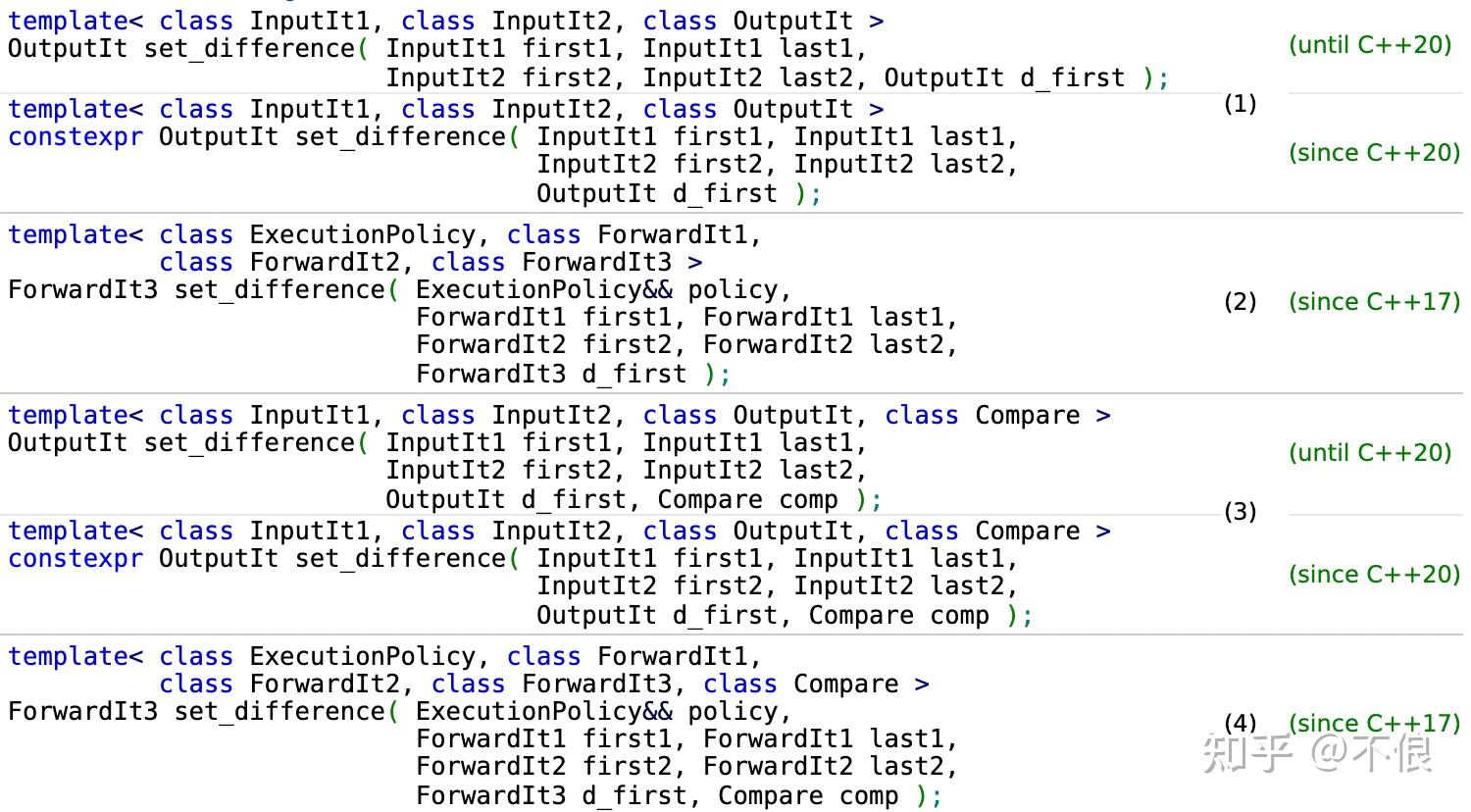
Task: Click "(since C++17)" next to overload (4)
Action: [1374, 724]
